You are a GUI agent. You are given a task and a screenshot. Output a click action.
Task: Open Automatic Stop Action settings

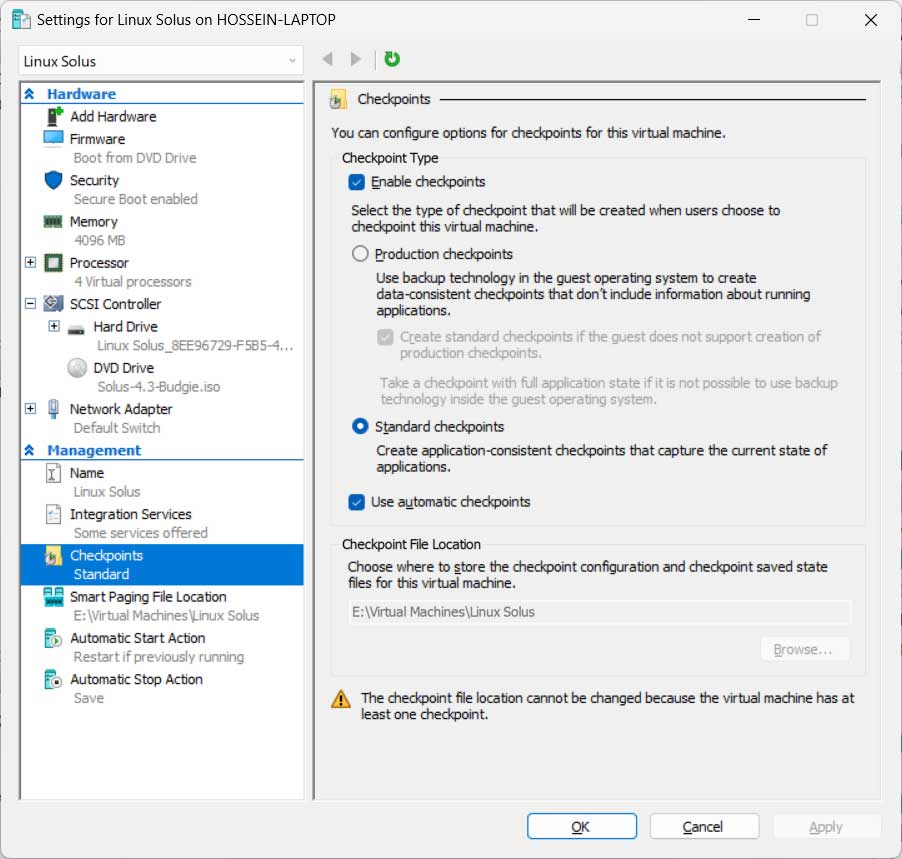pos(136,679)
